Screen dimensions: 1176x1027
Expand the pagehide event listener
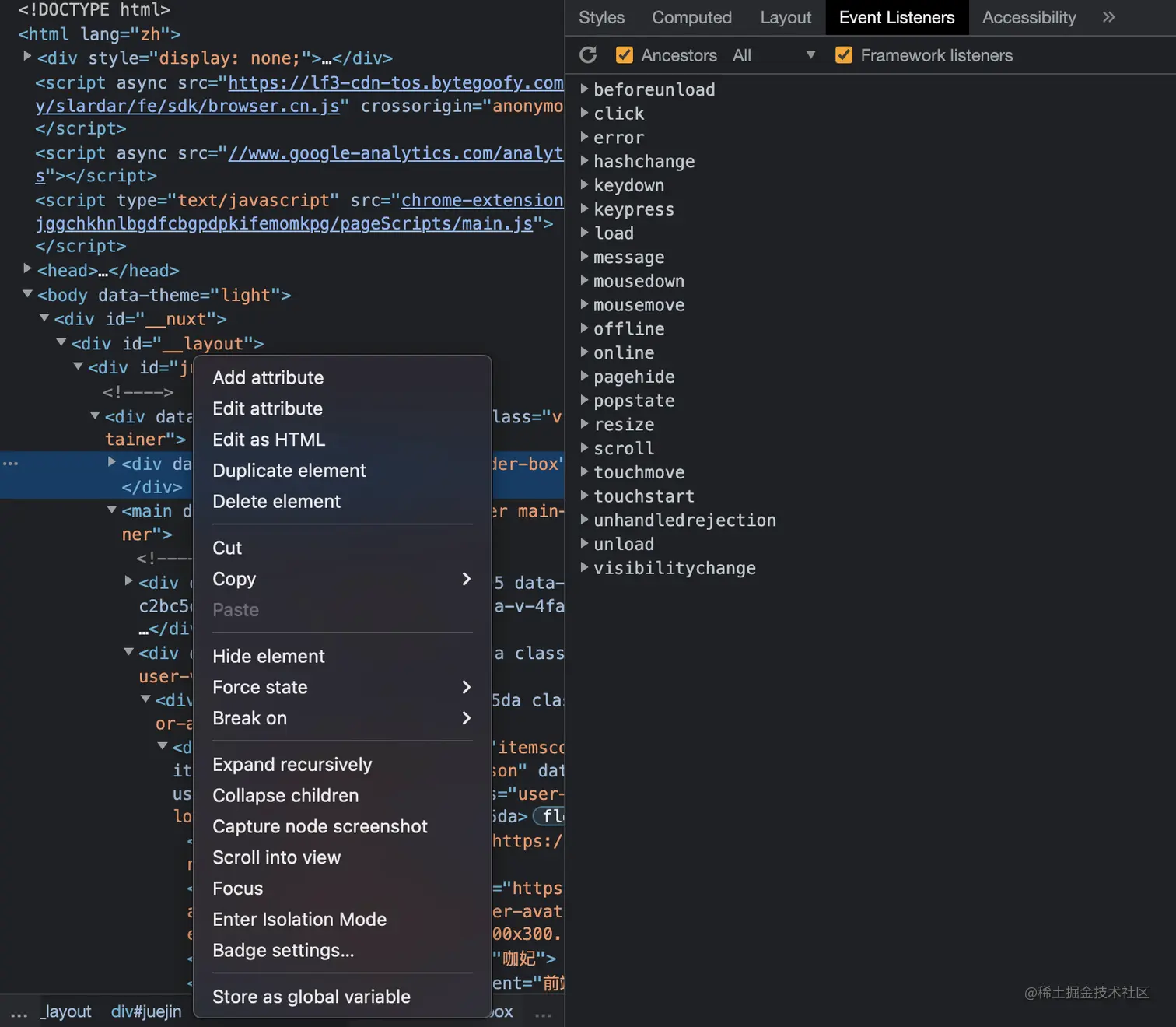click(x=585, y=377)
